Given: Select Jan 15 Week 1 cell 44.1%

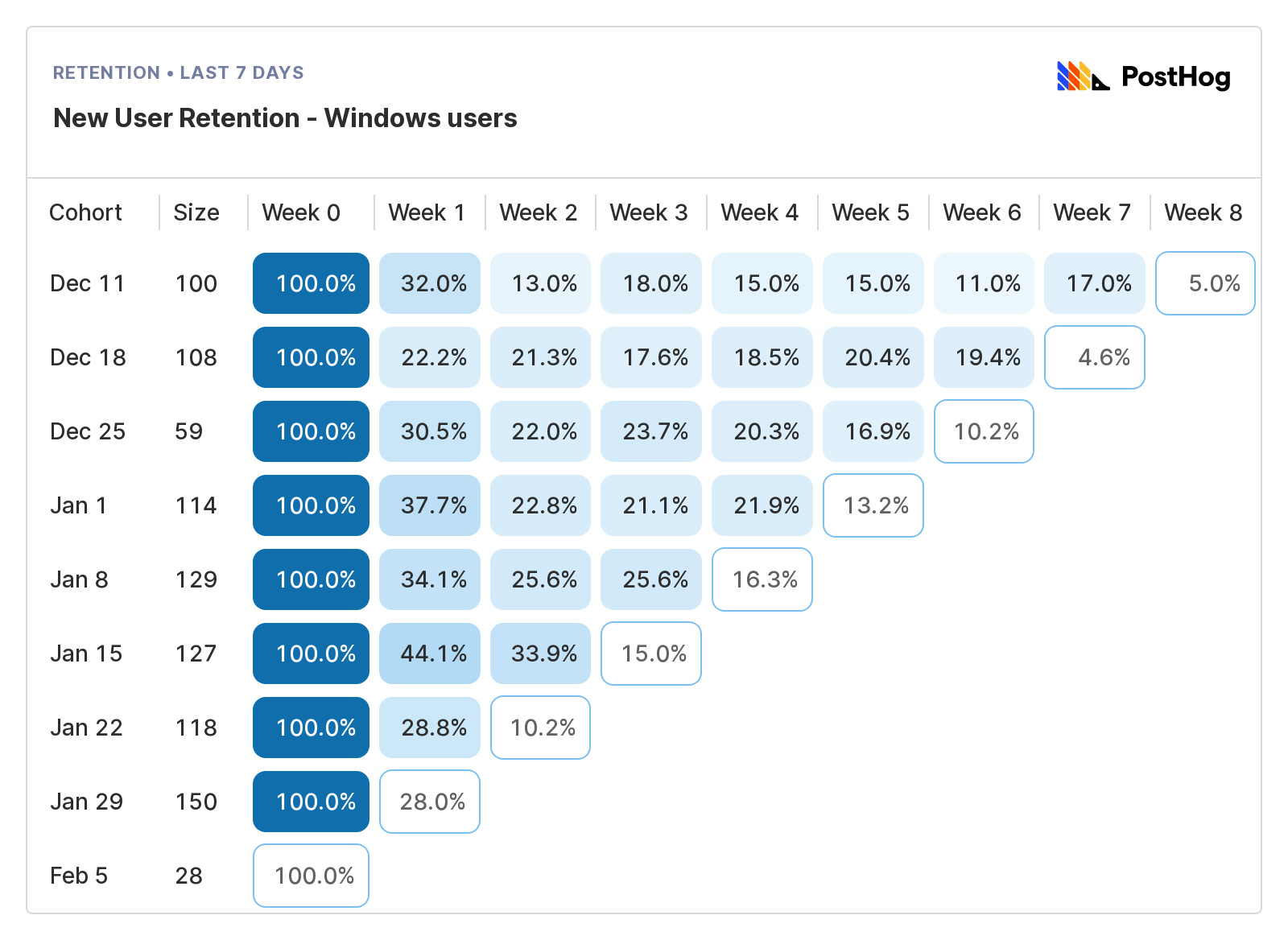Looking at the screenshot, I should (x=430, y=653).
